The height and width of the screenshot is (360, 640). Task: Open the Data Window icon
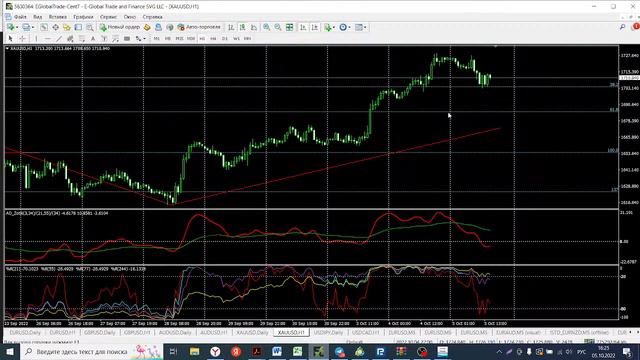pos(55,27)
